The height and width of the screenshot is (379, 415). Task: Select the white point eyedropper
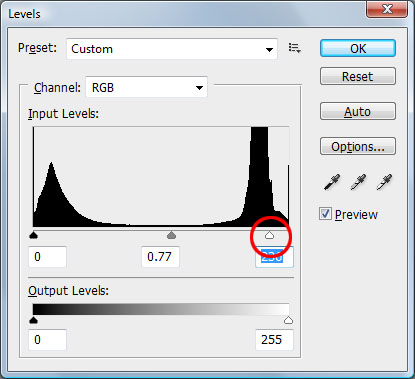click(384, 182)
